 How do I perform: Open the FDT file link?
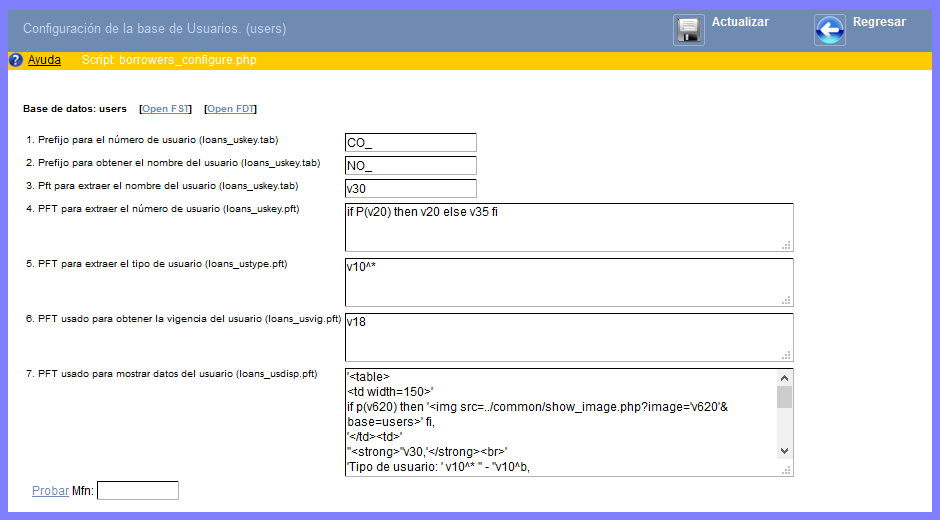pos(231,109)
